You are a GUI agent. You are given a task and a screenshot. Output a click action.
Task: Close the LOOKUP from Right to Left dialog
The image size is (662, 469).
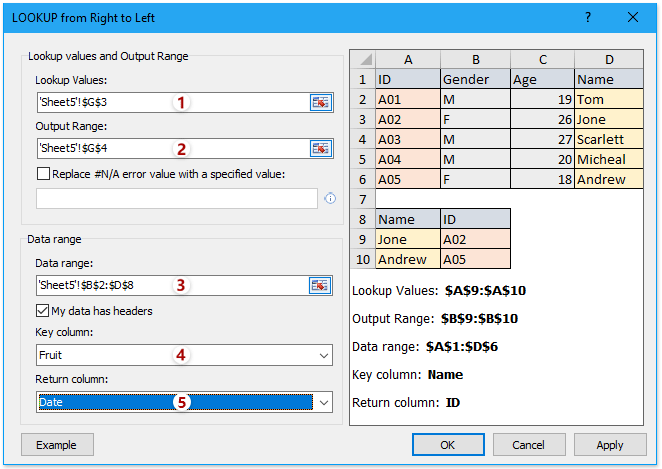click(633, 17)
